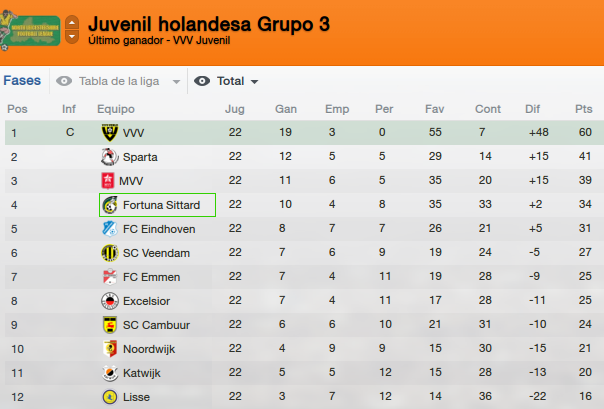Click the FC Eindhoven crest icon

coord(109,229)
